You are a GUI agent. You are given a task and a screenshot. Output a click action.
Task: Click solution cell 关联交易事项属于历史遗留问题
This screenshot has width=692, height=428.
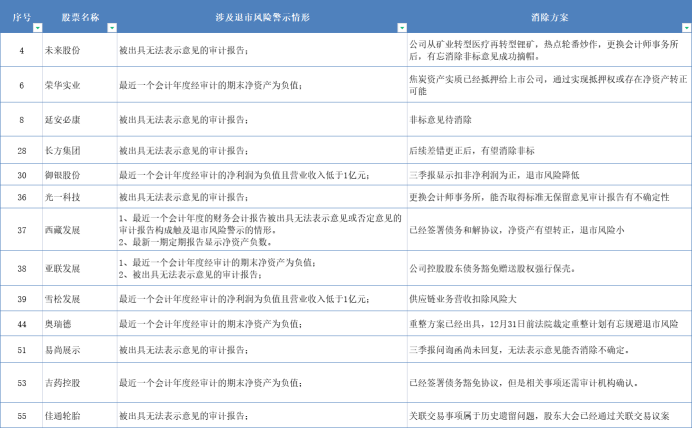click(x=549, y=415)
